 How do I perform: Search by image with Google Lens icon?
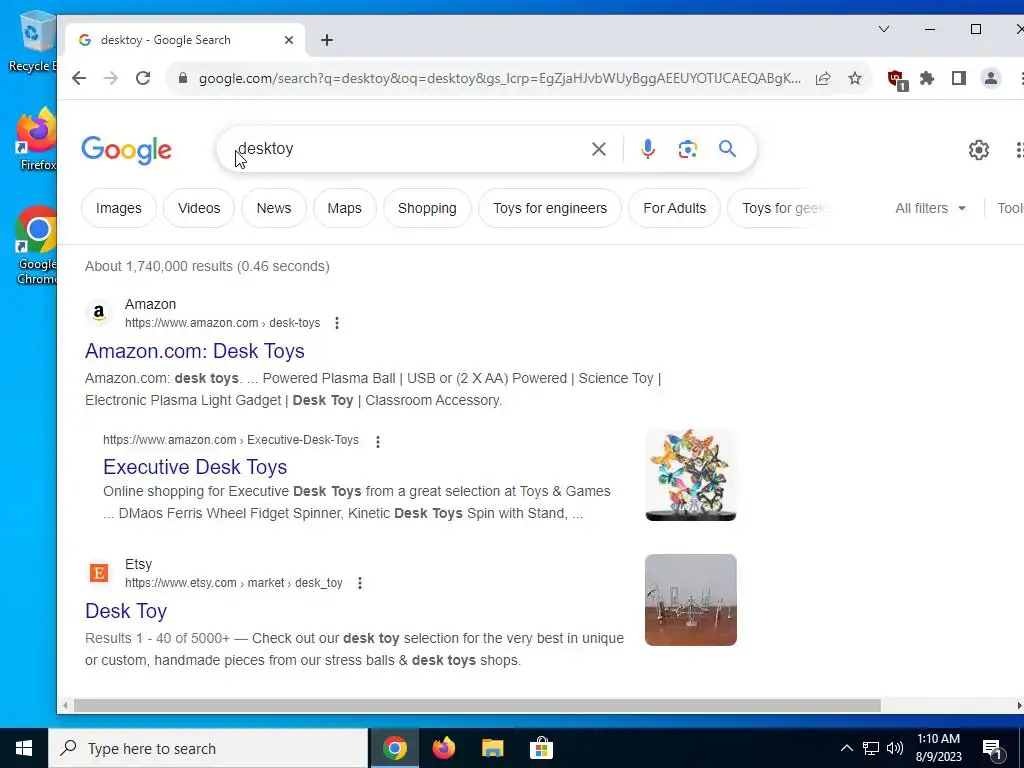point(687,149)
